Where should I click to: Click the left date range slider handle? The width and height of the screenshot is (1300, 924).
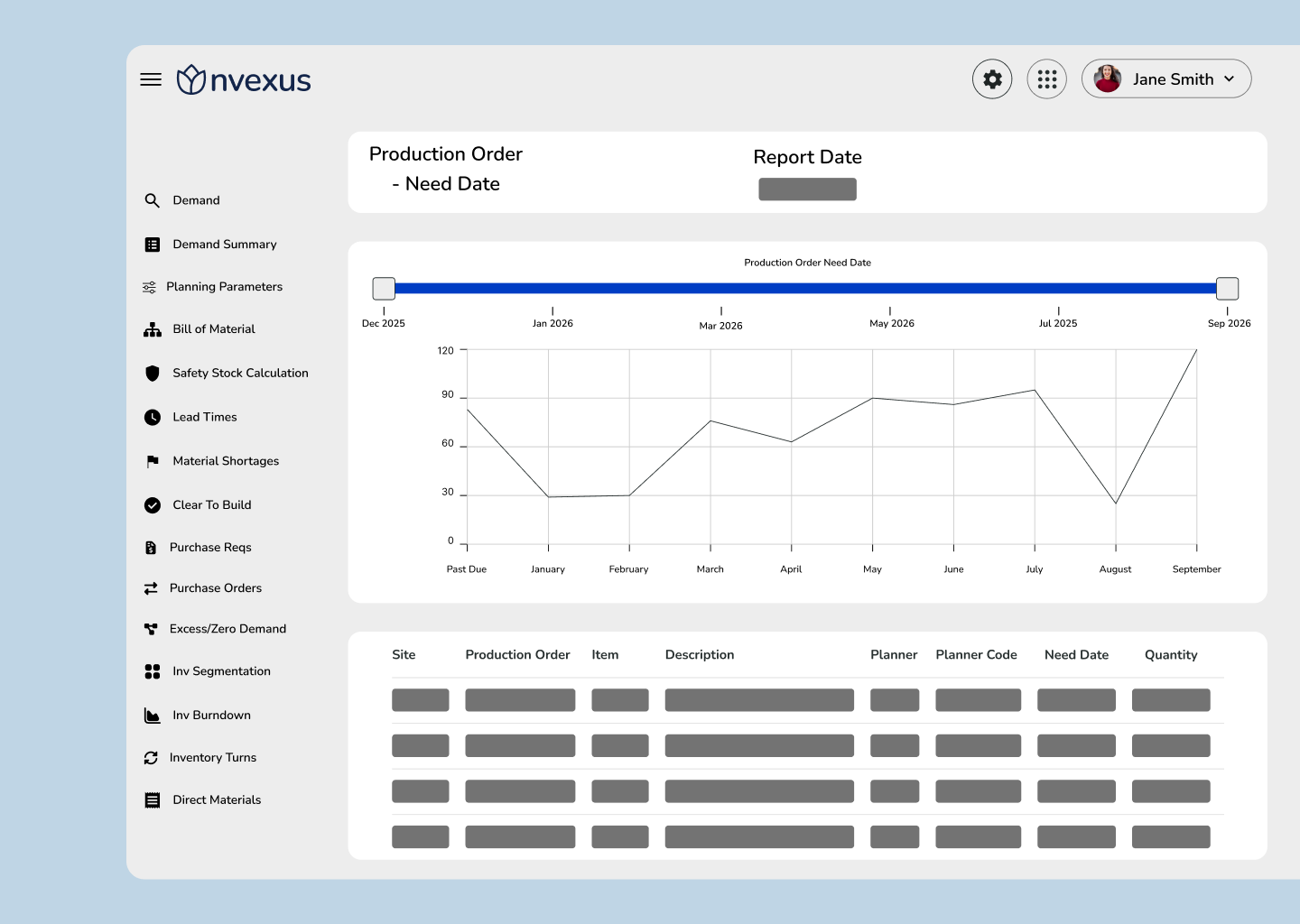pos(384,289)
